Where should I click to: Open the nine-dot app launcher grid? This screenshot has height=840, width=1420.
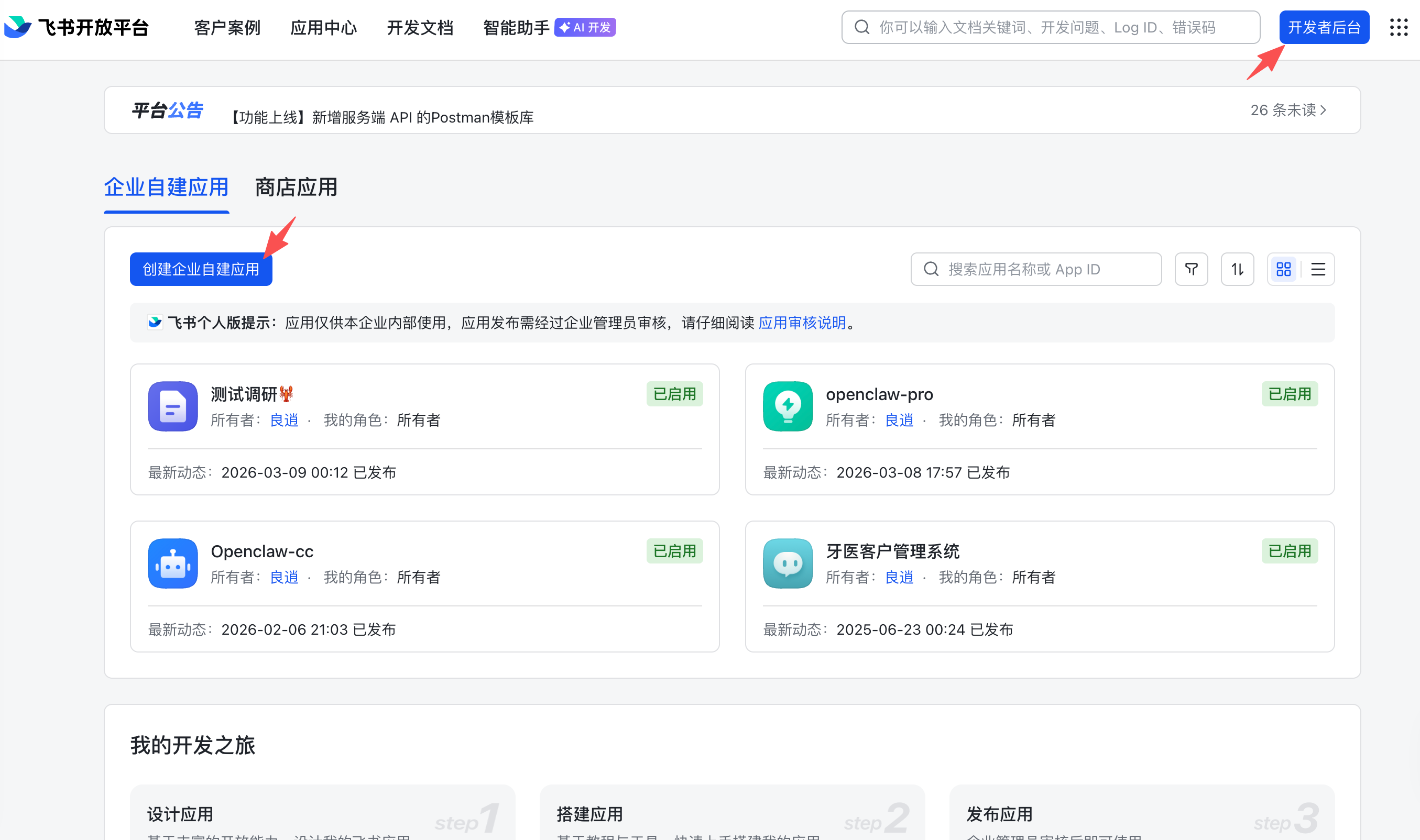pos(1399,27)
